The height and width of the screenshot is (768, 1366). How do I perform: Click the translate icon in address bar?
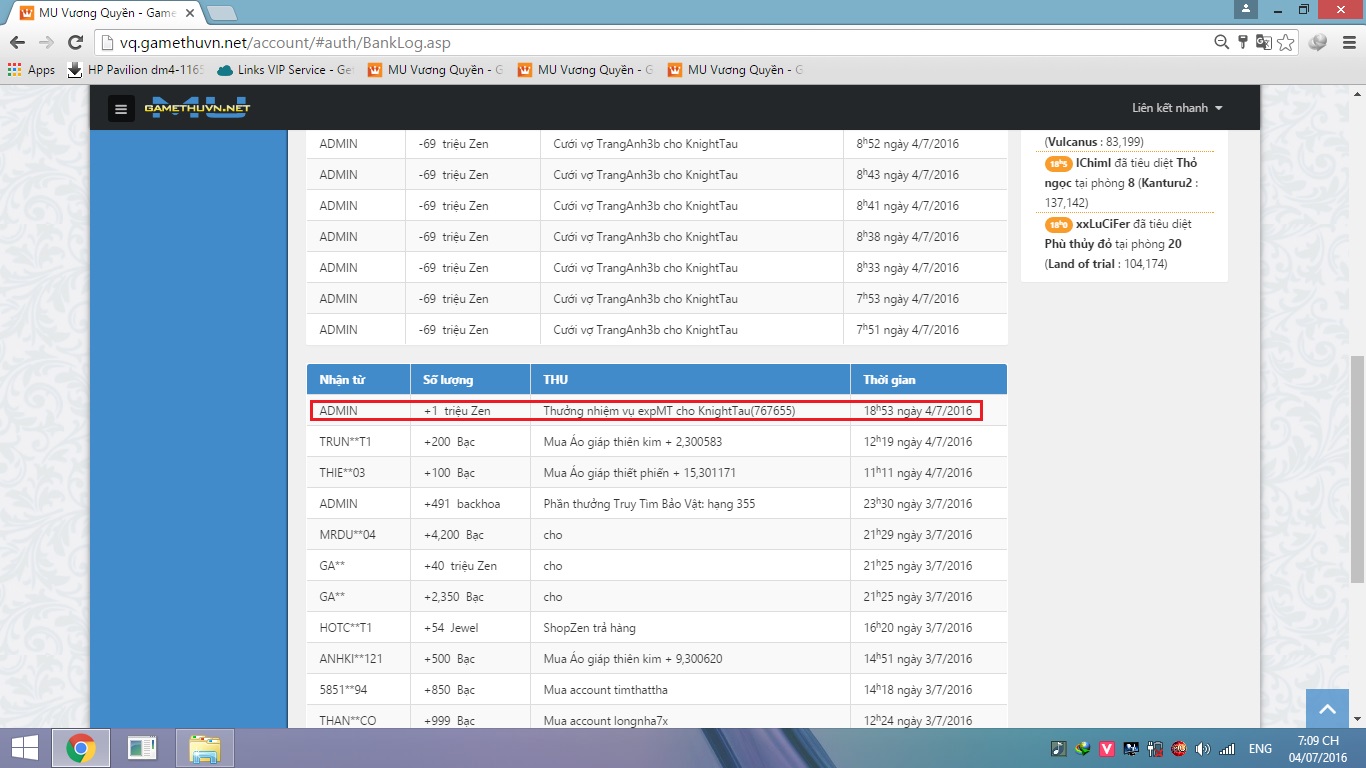tap(1264, 42)
